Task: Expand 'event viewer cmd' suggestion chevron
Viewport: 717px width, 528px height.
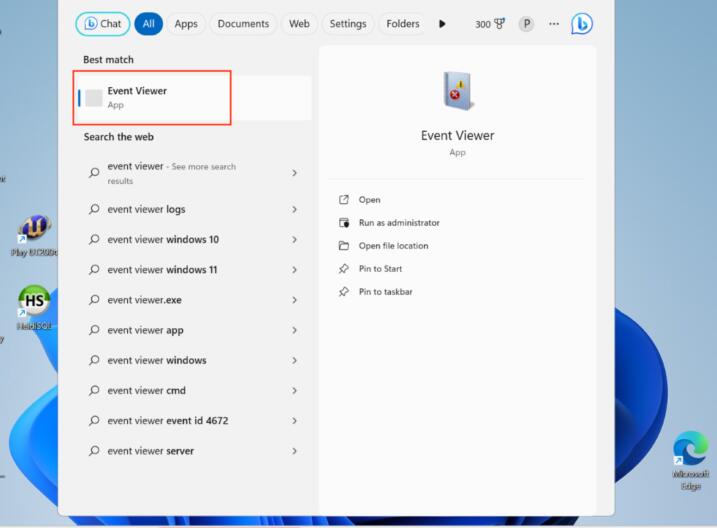Action: coord(294,391)
